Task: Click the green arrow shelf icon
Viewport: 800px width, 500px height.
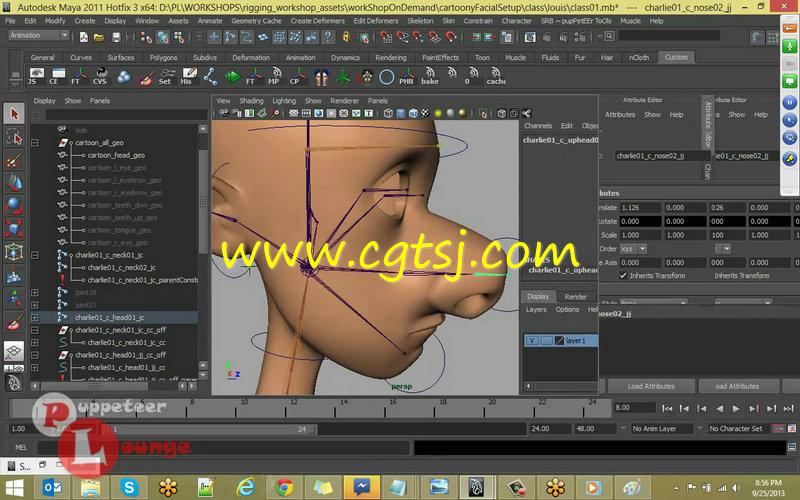Action: pyautogui.click(x=233, y=77)
